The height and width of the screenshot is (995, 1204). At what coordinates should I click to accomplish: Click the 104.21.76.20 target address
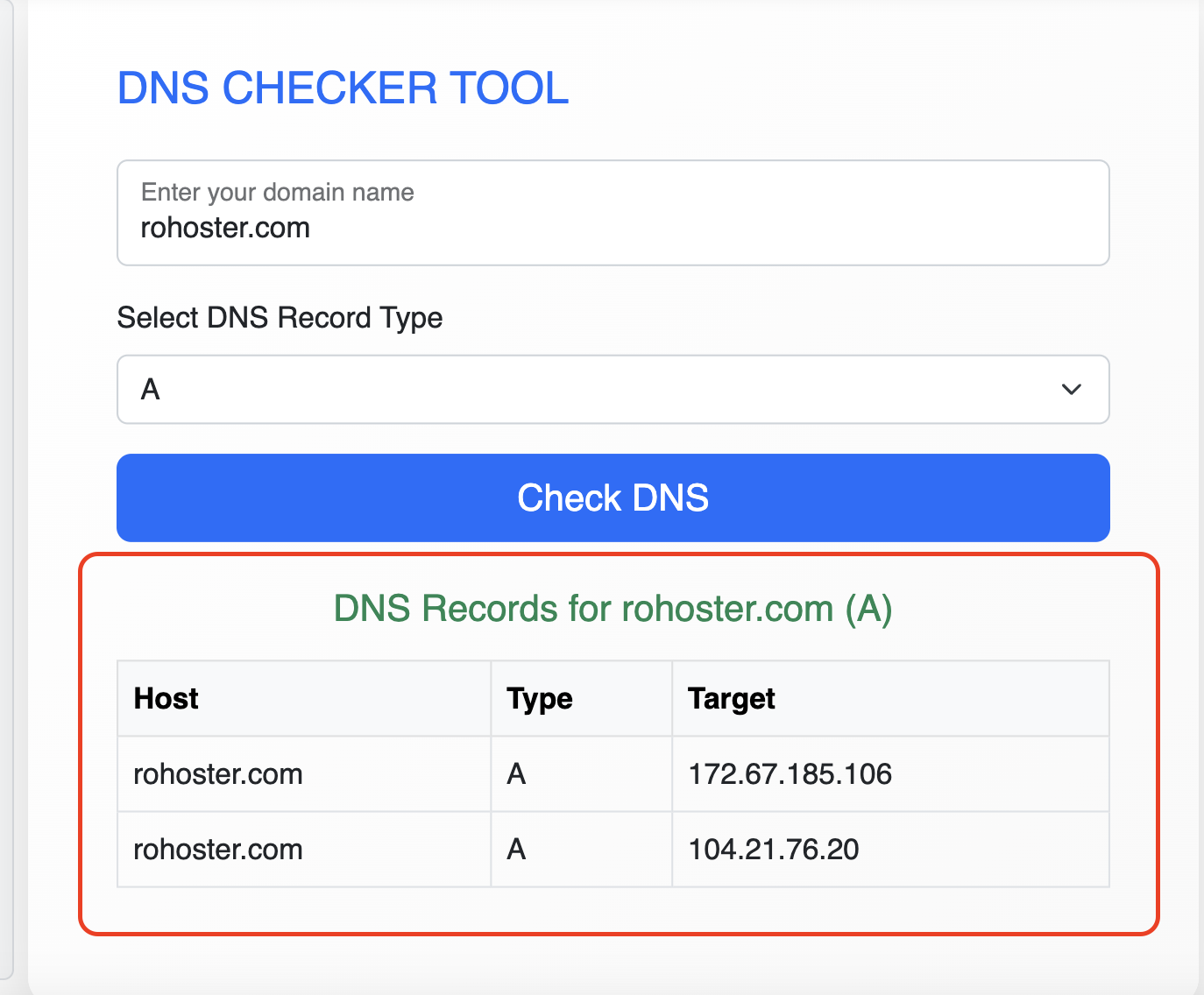coord(773,850)
